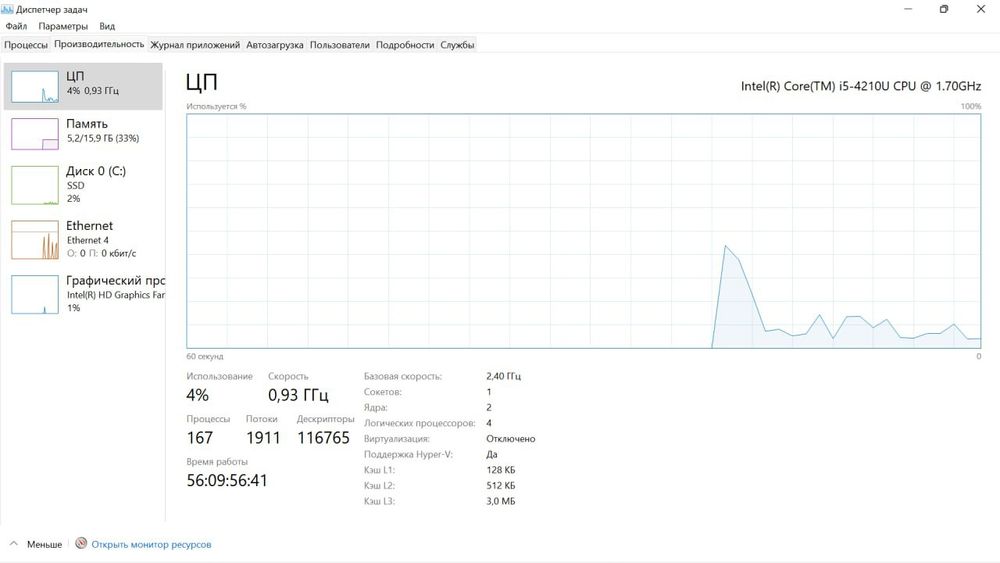Click the L1 cache value 128 КБ

(501, 470)
